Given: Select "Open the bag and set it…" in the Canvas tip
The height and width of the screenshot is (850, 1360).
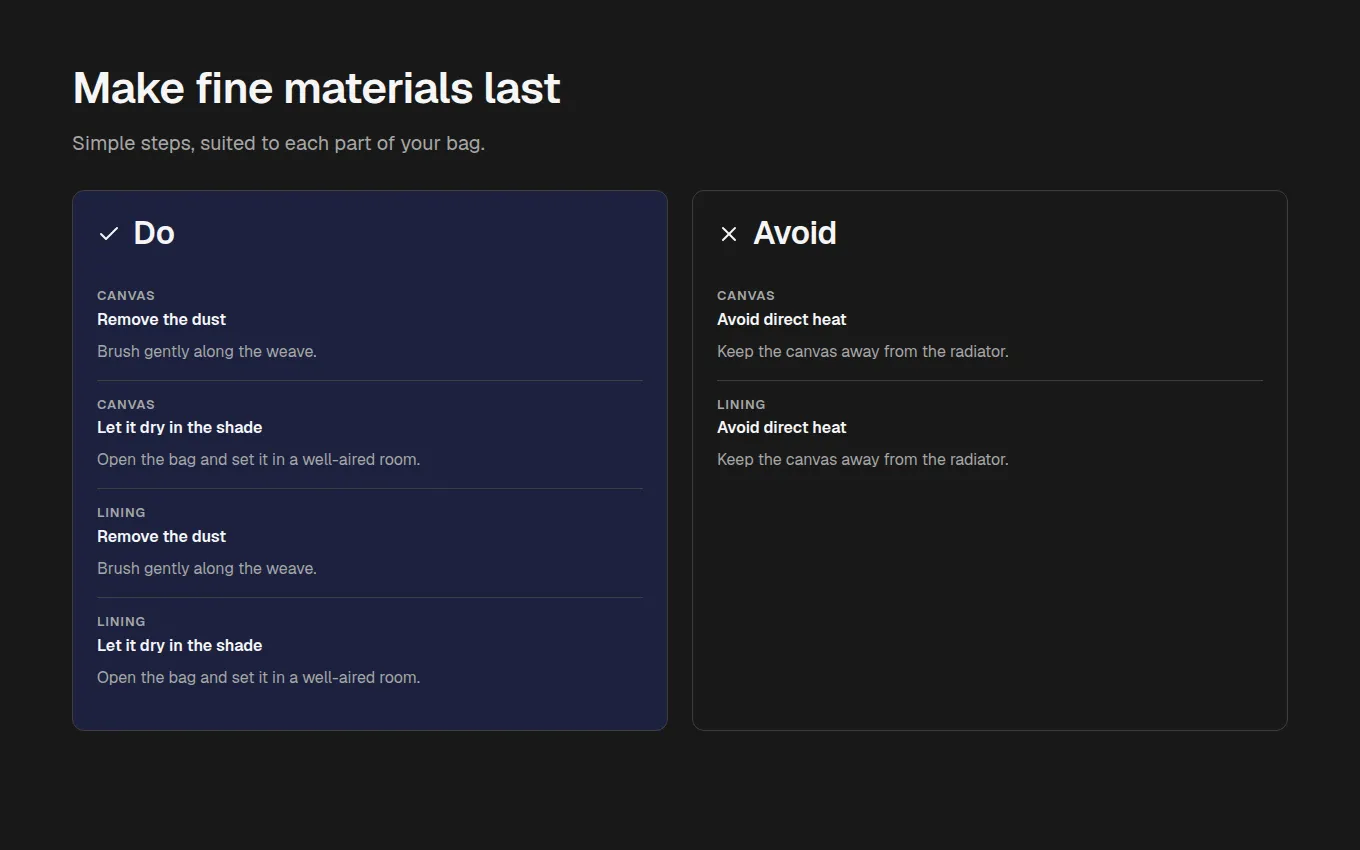Looking at the screenshot, I should (x=259, y=459).
